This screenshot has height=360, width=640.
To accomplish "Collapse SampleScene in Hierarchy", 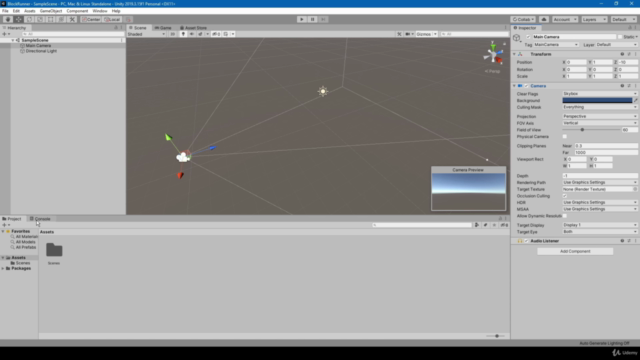I will coord(13,40).
